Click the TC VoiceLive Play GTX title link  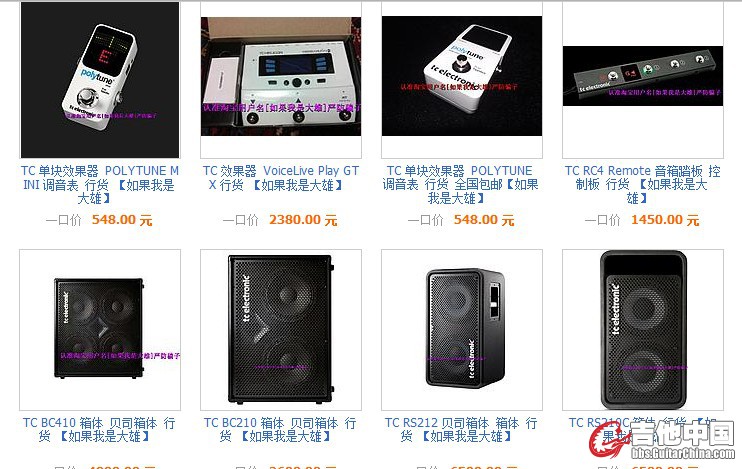point(281,178)
